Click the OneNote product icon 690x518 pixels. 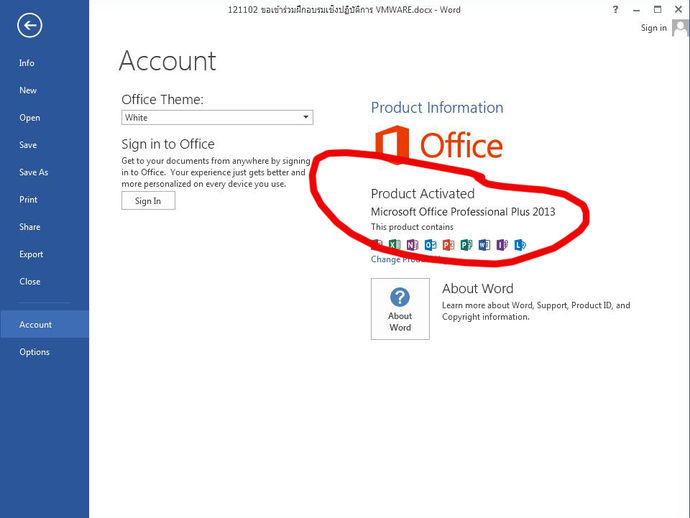pyautogui.click(x=412, y=244)
